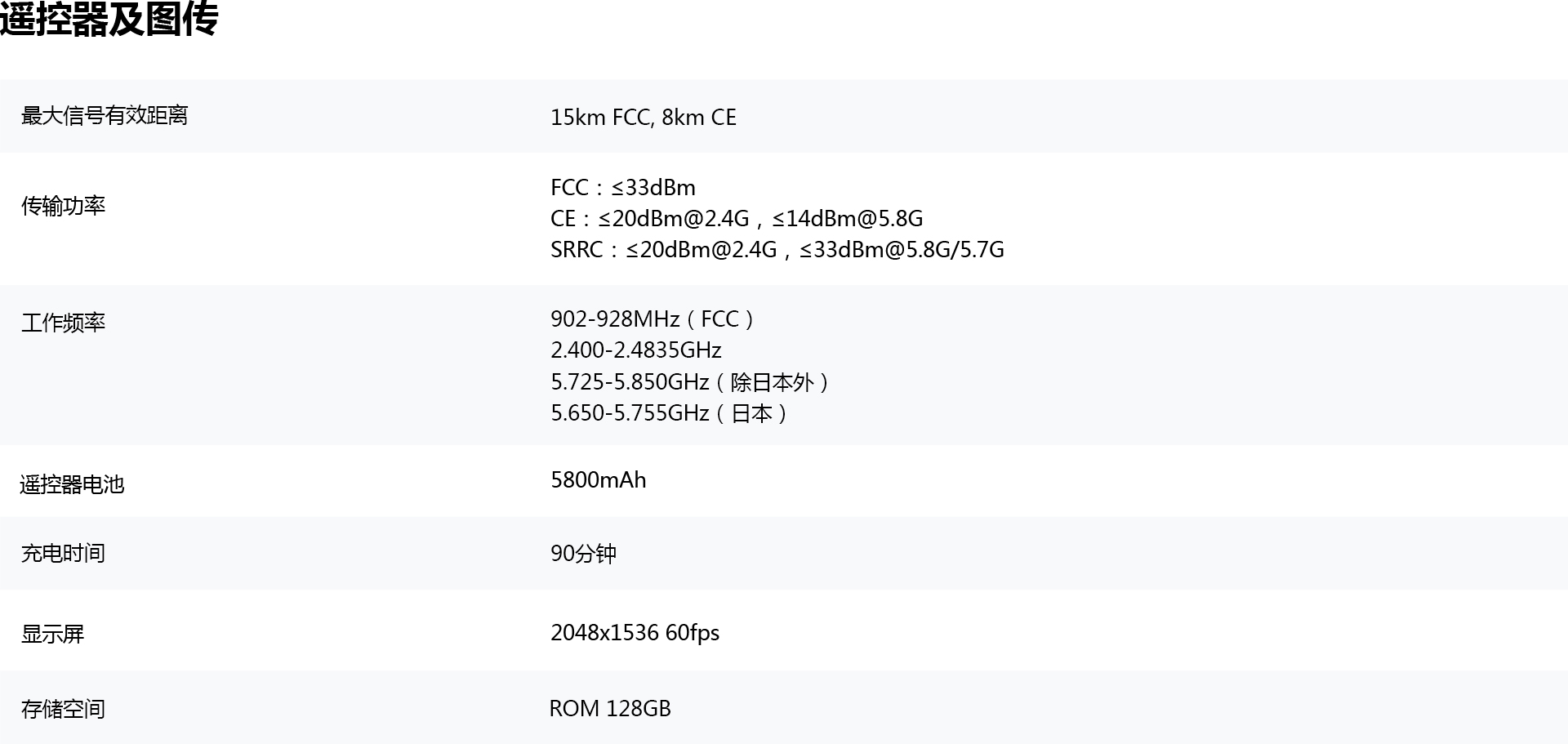This screenshot has height=744, width=1568.
Task: Click the 15km FCC, 8km CE value
Action: [x=644, y=118]
